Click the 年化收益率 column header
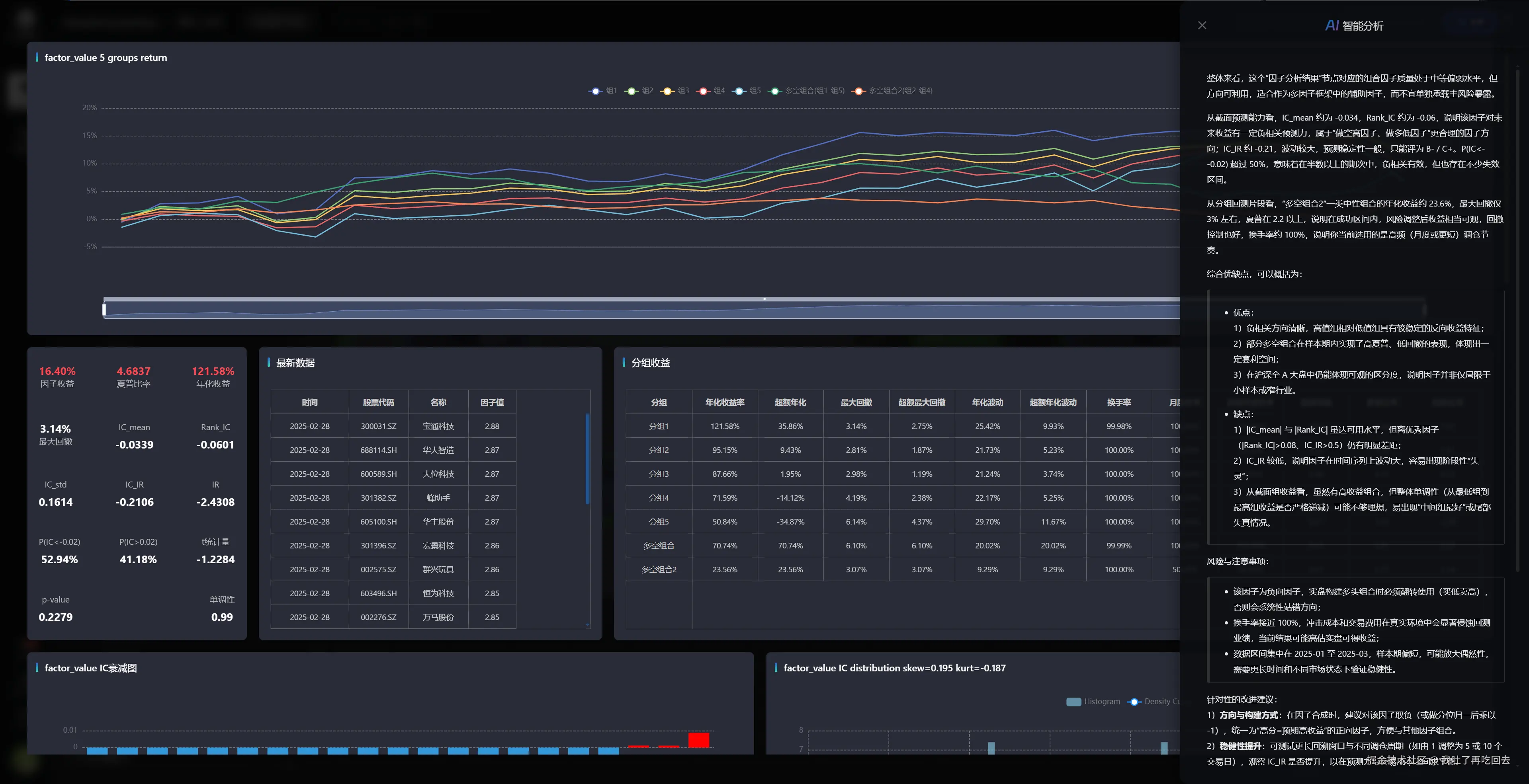The width and height of the screenshot is (1529, 784). point(724,402)
